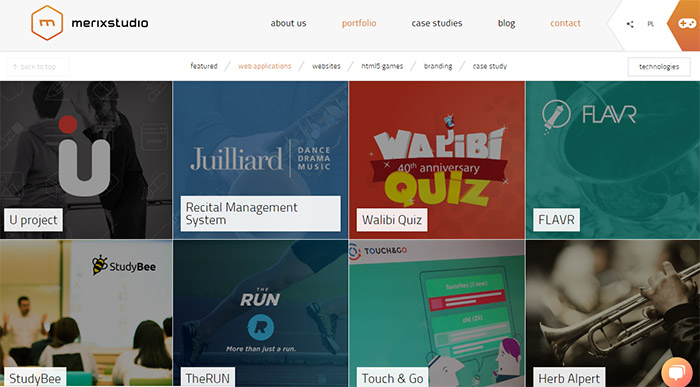
Task: Select the web applications filter
Action: click(264, 66)
